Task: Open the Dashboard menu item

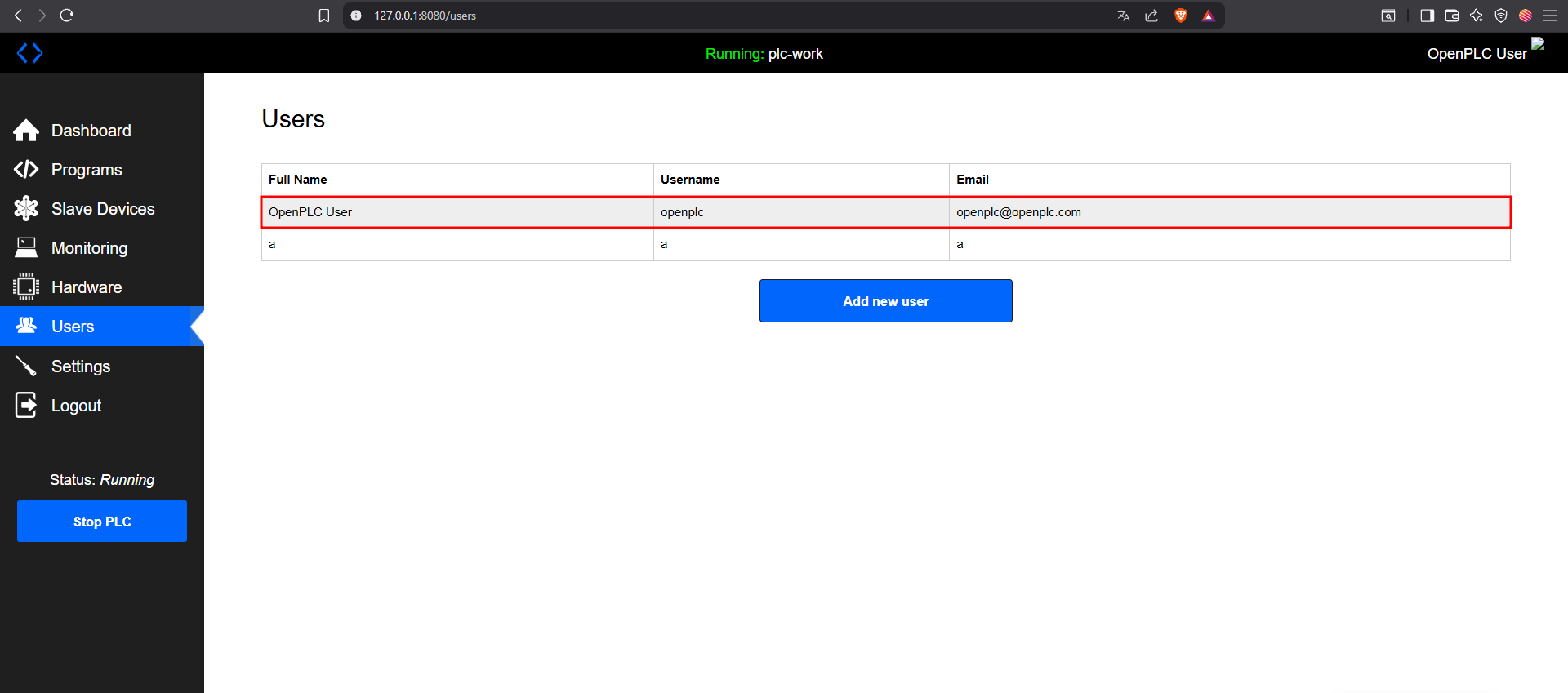Action: (x=91, y=131)
